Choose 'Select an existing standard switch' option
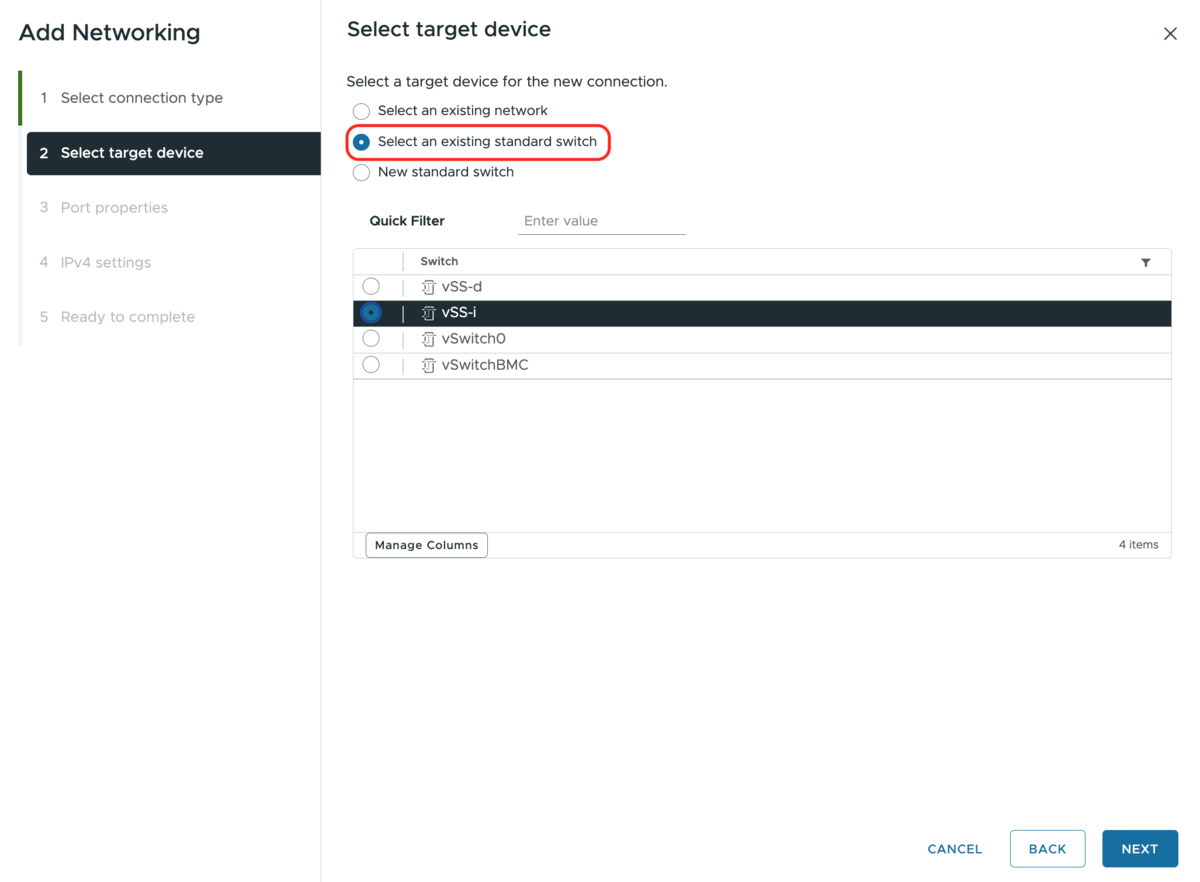The height and width of the screenshot is (882, 1200). (x=361, y=142)
